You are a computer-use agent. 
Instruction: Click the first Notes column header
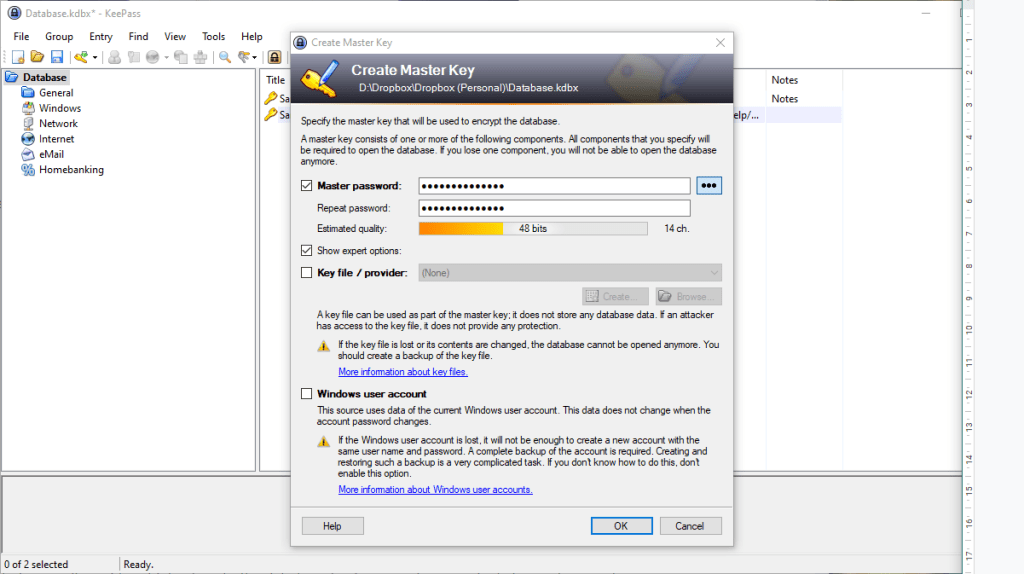point(784,80)
